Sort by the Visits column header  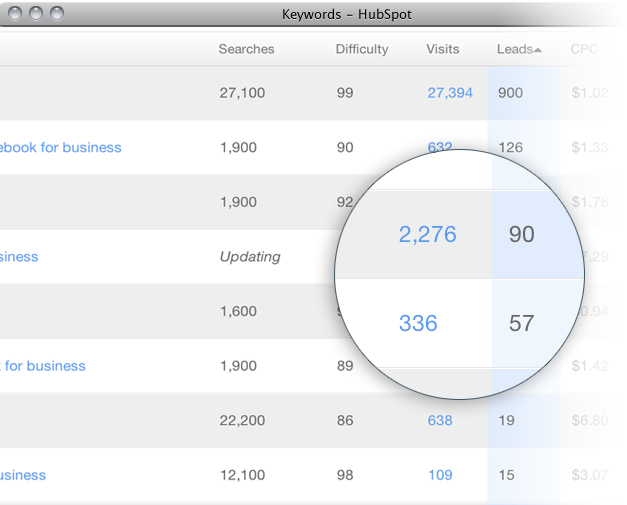coord(443,49)
